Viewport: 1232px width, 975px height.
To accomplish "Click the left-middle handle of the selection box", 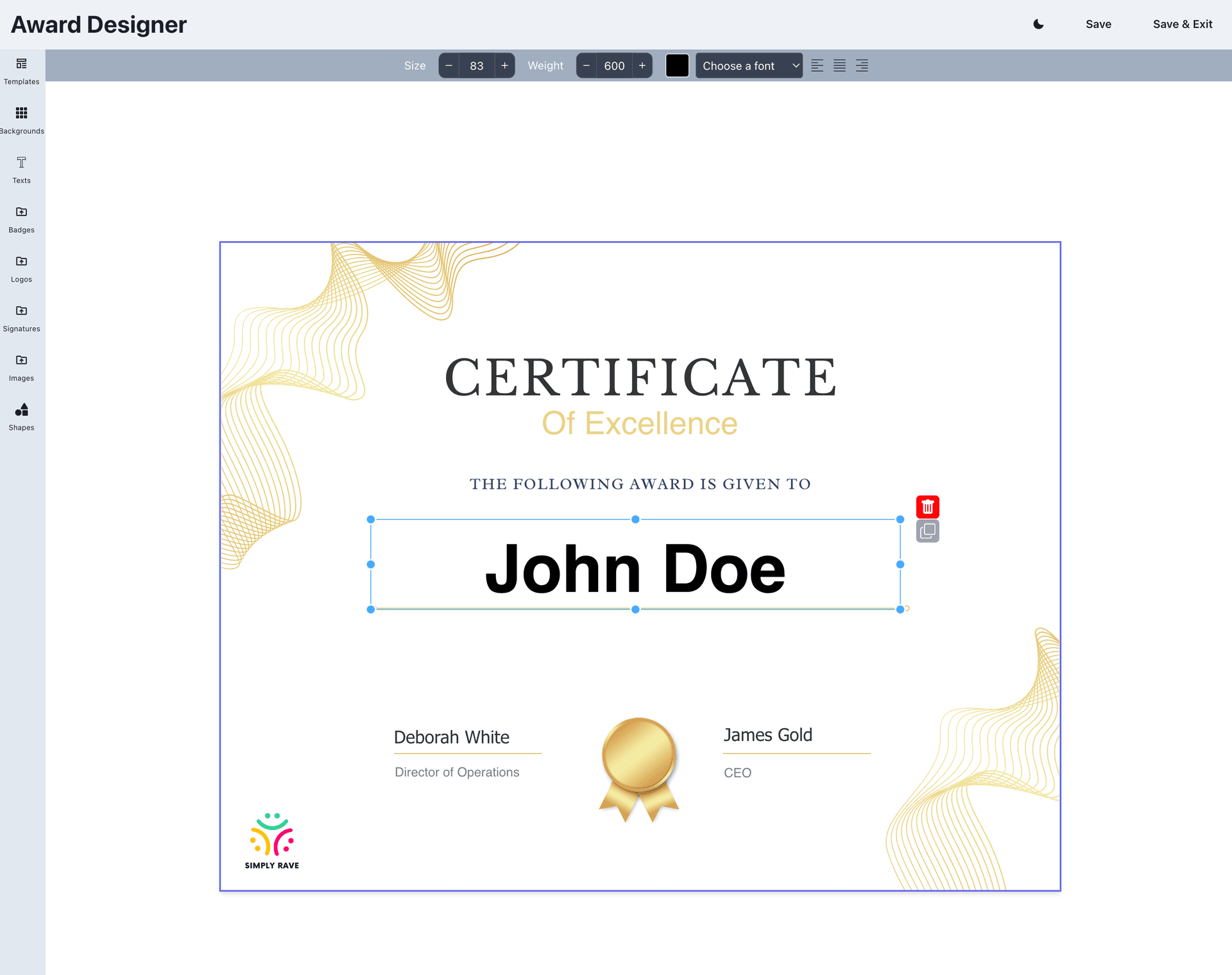I will tap(370, 564).
